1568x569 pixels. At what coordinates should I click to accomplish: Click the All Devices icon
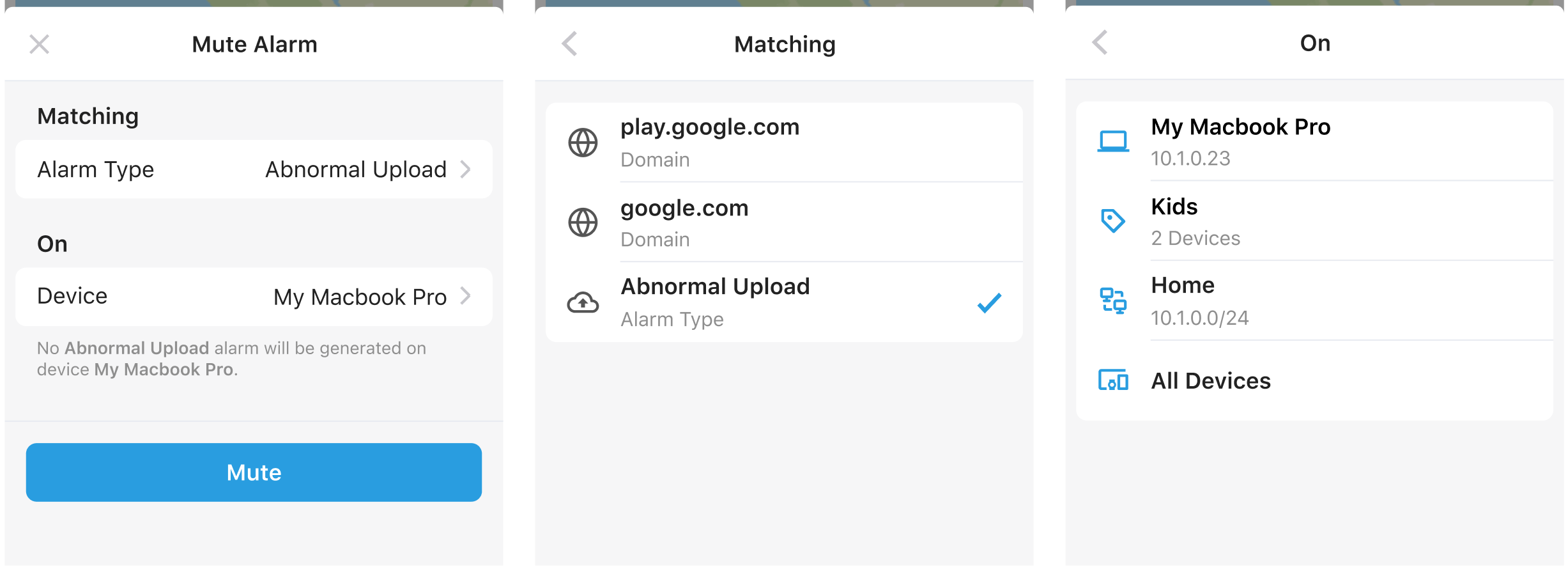click(x=1113, y=380)
